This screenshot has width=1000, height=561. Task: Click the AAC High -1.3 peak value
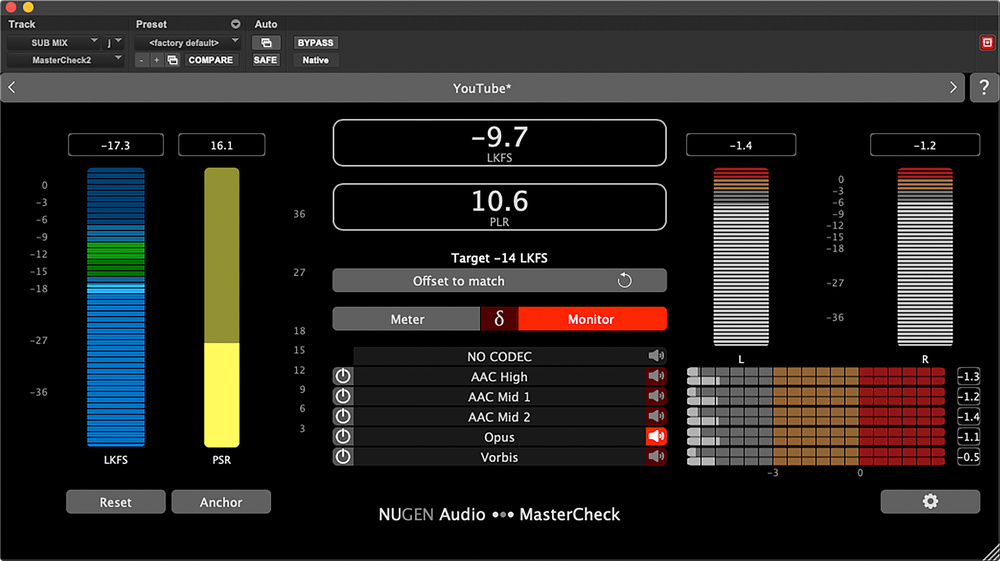[x=968, y=376]
